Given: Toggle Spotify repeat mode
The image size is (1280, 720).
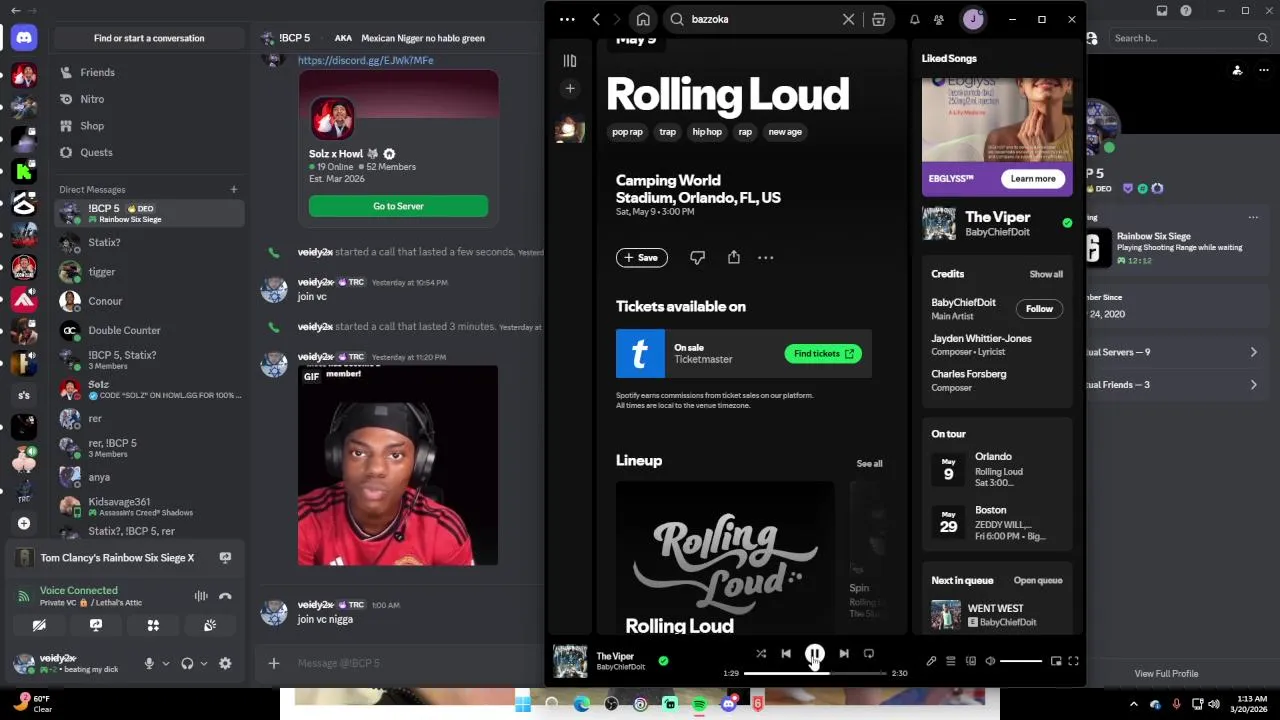Looking at the screenshot, I should [869, 654].
